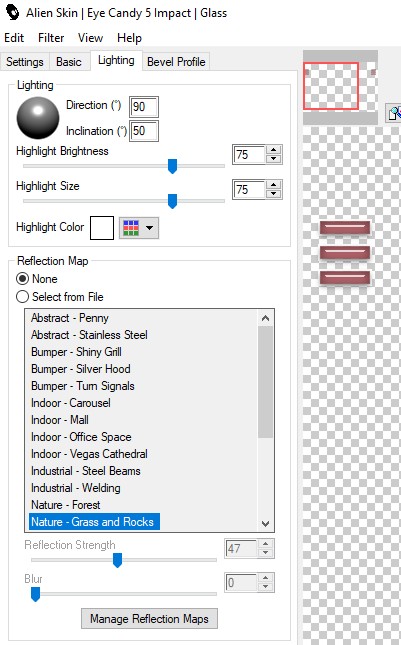Expand the highlight color dropdown arrow
This screenshot has height=645, width=401.
(149, 227)
